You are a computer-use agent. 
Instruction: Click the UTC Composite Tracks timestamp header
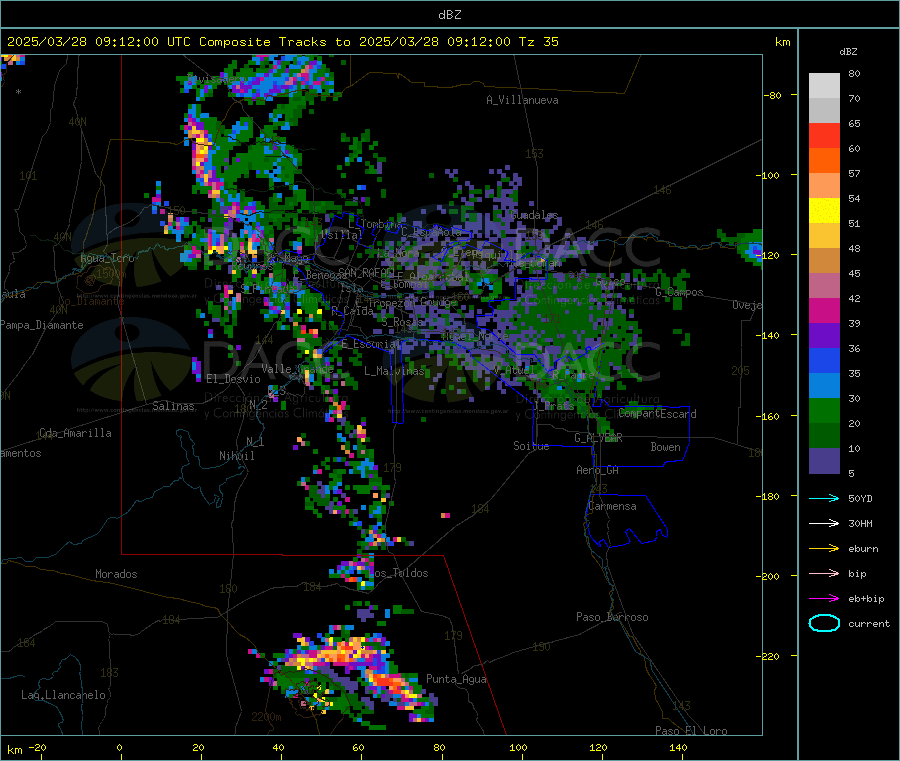pos(282,42)
